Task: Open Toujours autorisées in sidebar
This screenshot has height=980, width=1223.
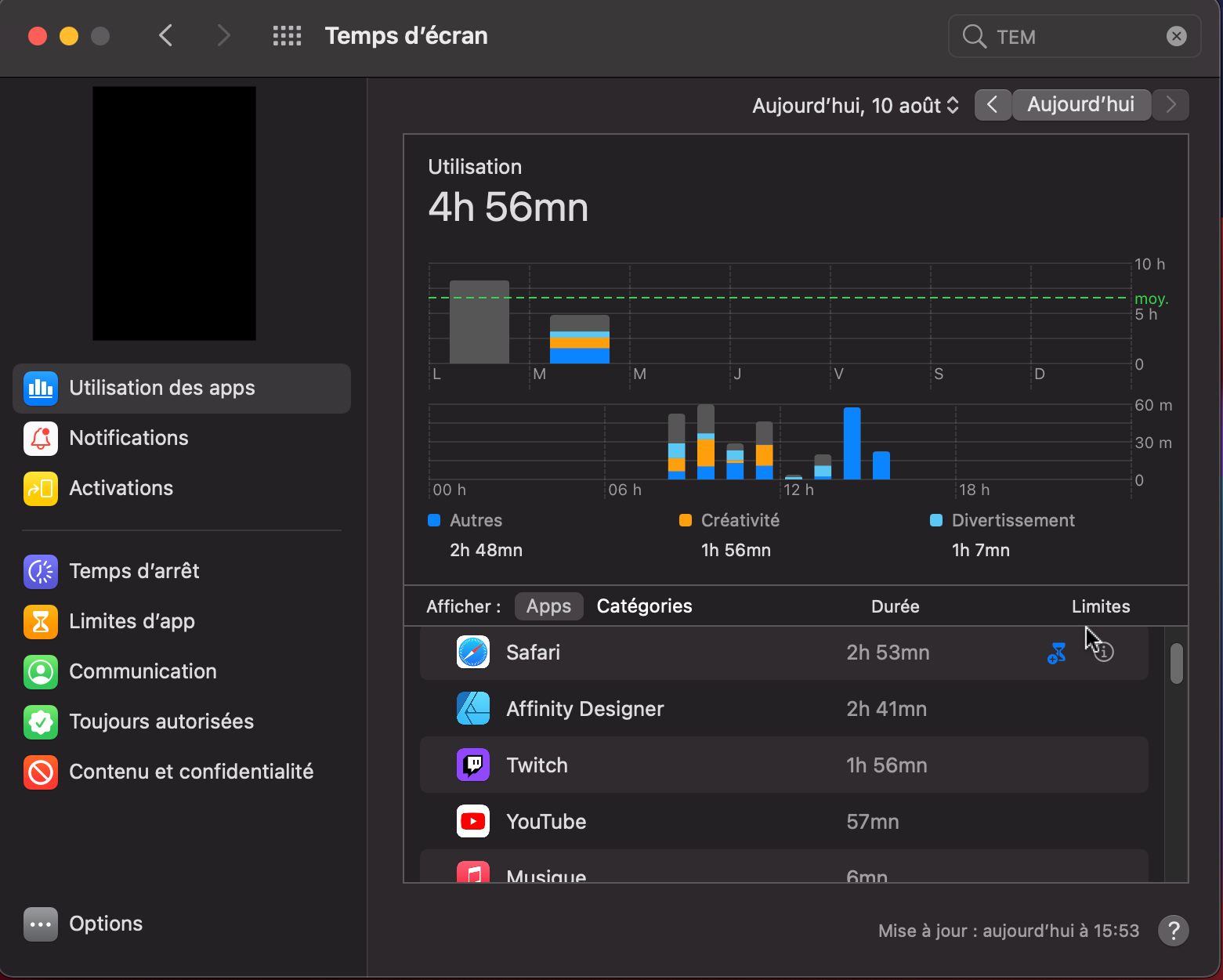Action: click(182, 722)
